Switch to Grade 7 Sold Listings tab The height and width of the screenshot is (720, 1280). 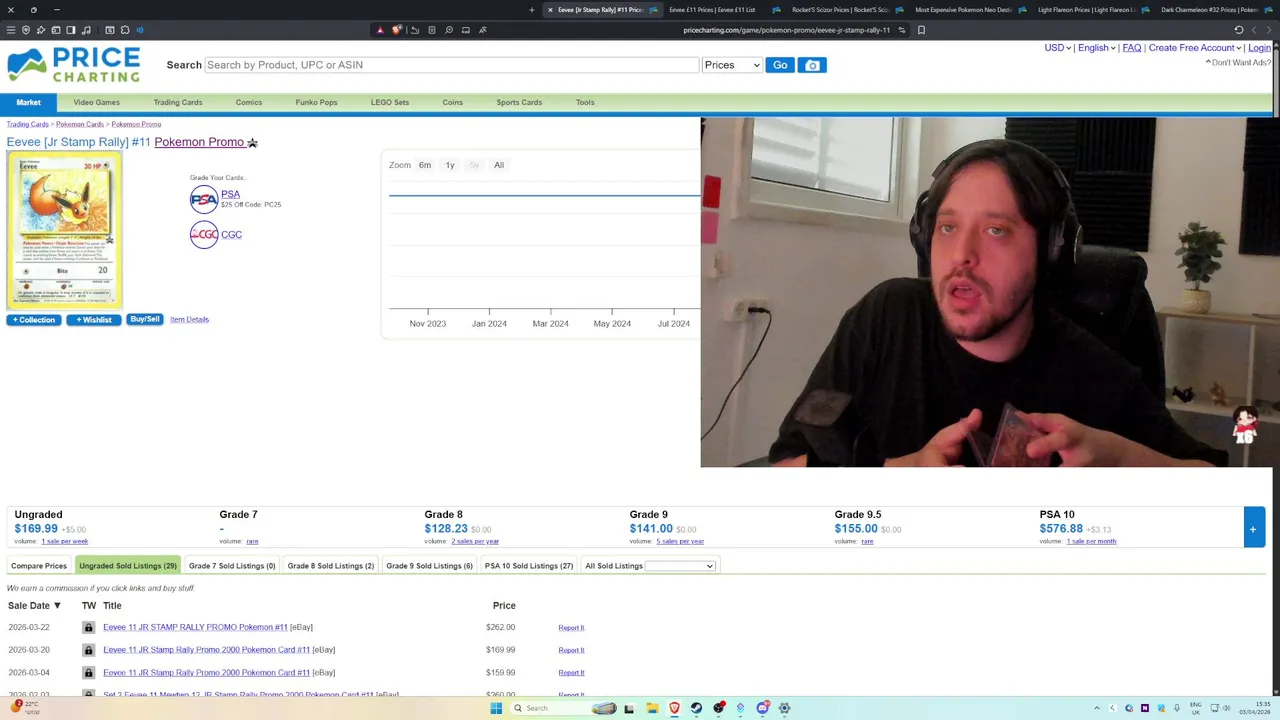232,566
